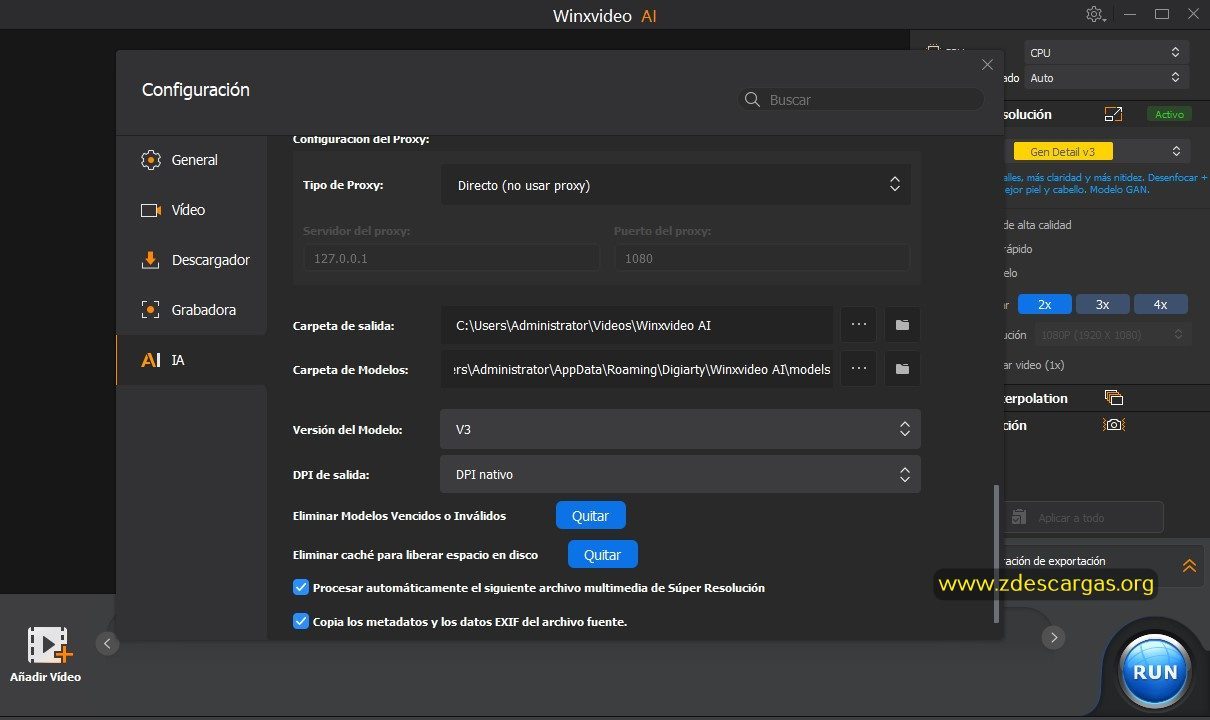Open the Grabadora settings tab
The height and width of the screenshot is (720, 1210).
click(x=191, y=310)
